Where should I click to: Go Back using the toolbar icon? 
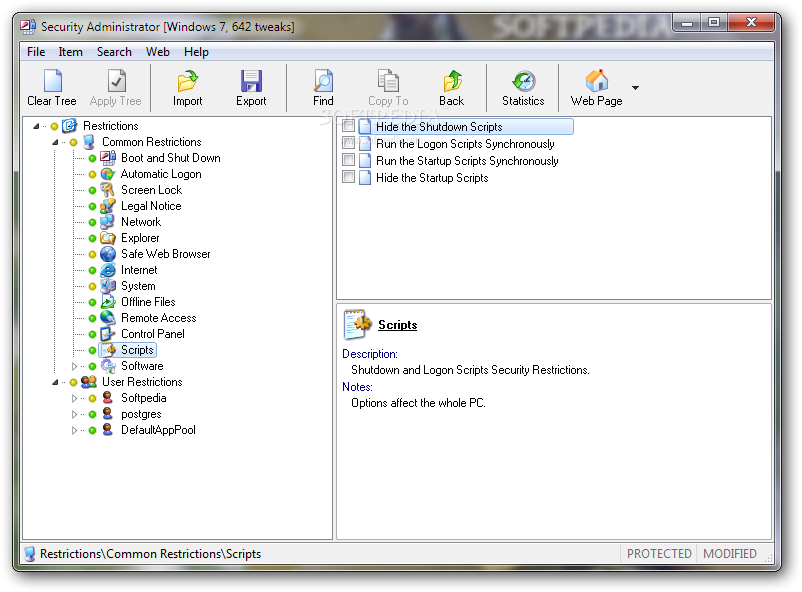tap(452, 81)
